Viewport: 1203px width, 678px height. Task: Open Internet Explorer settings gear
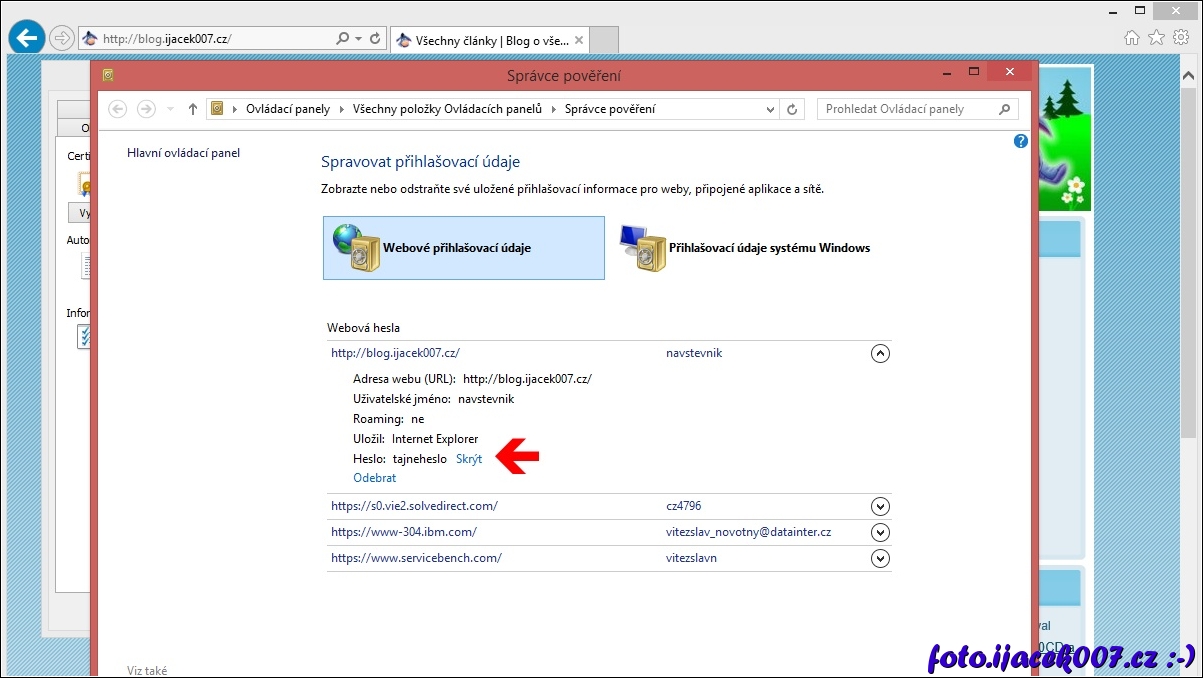point(1181,37)
